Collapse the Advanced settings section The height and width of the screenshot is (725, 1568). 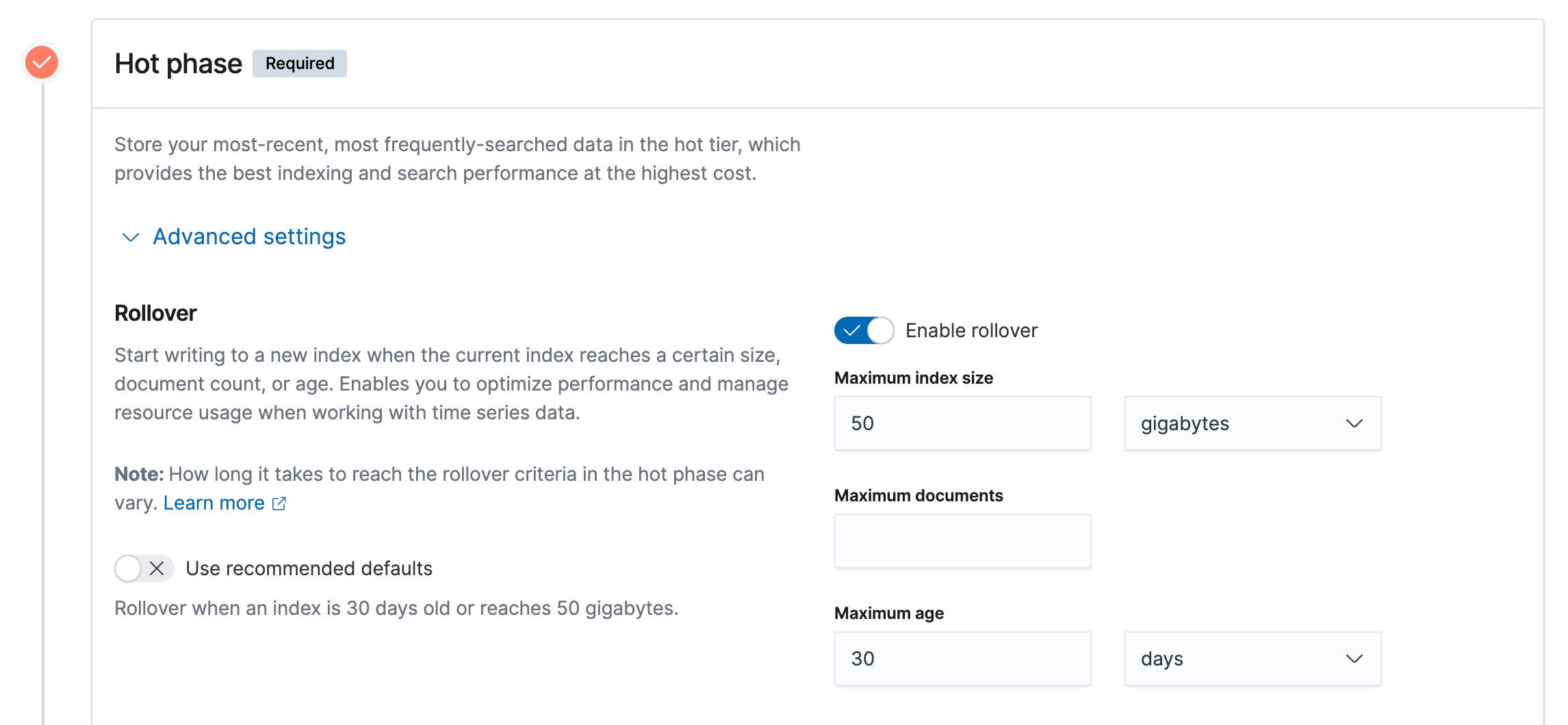coord(248,237)
